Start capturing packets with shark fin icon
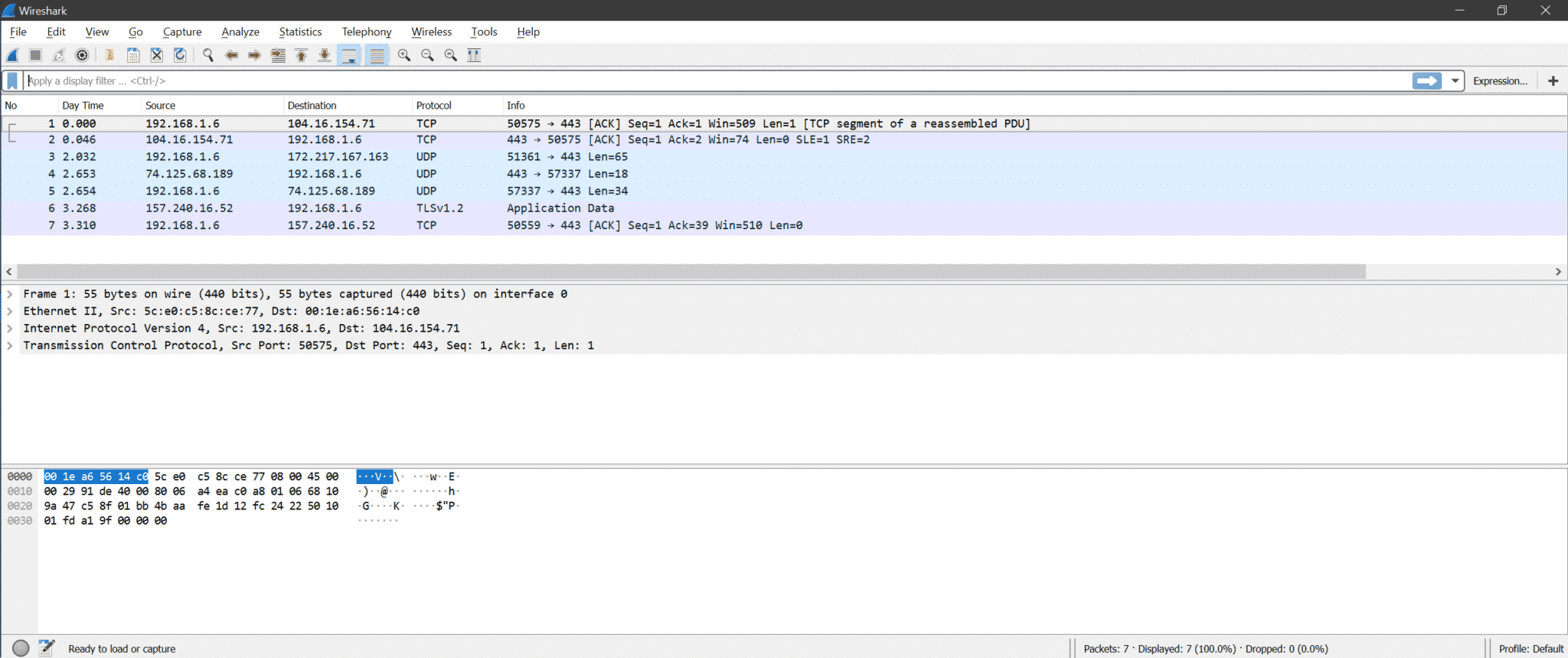Image resolution: width=1568 pixels, height=658 pixels. [13, 55]
